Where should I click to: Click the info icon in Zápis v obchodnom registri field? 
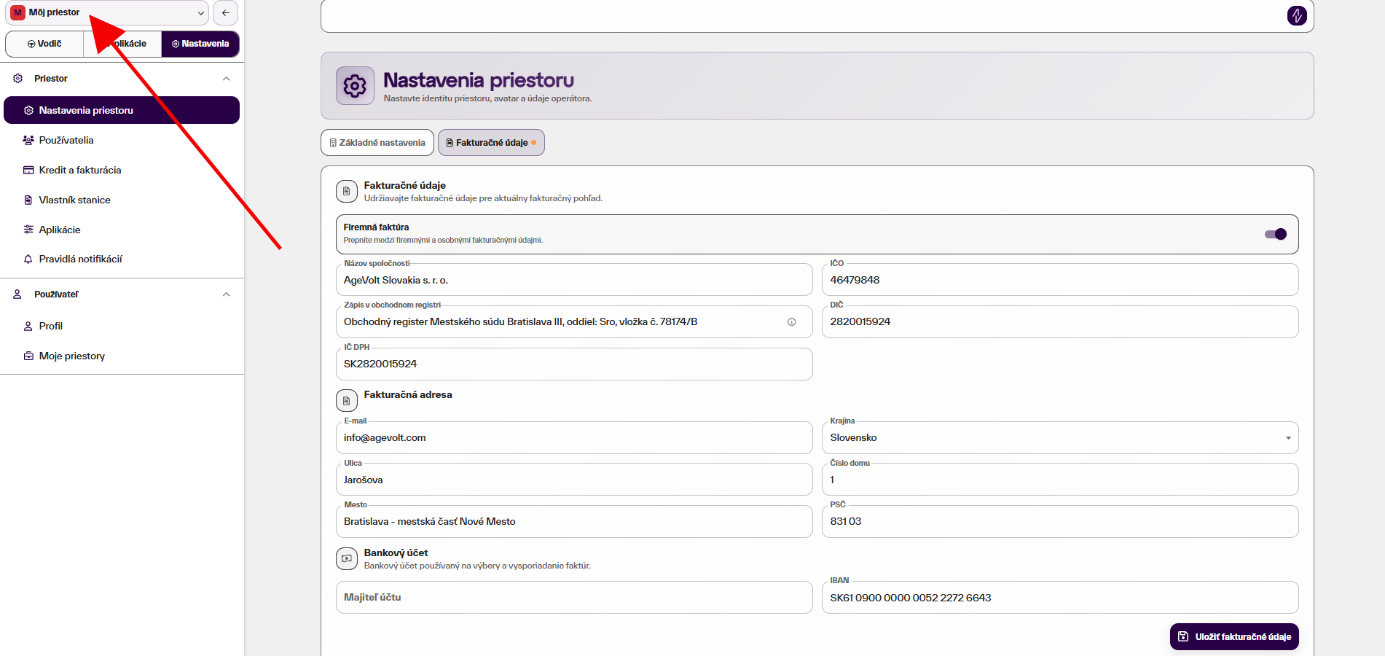pyautogui.click(x=791, y=322)
